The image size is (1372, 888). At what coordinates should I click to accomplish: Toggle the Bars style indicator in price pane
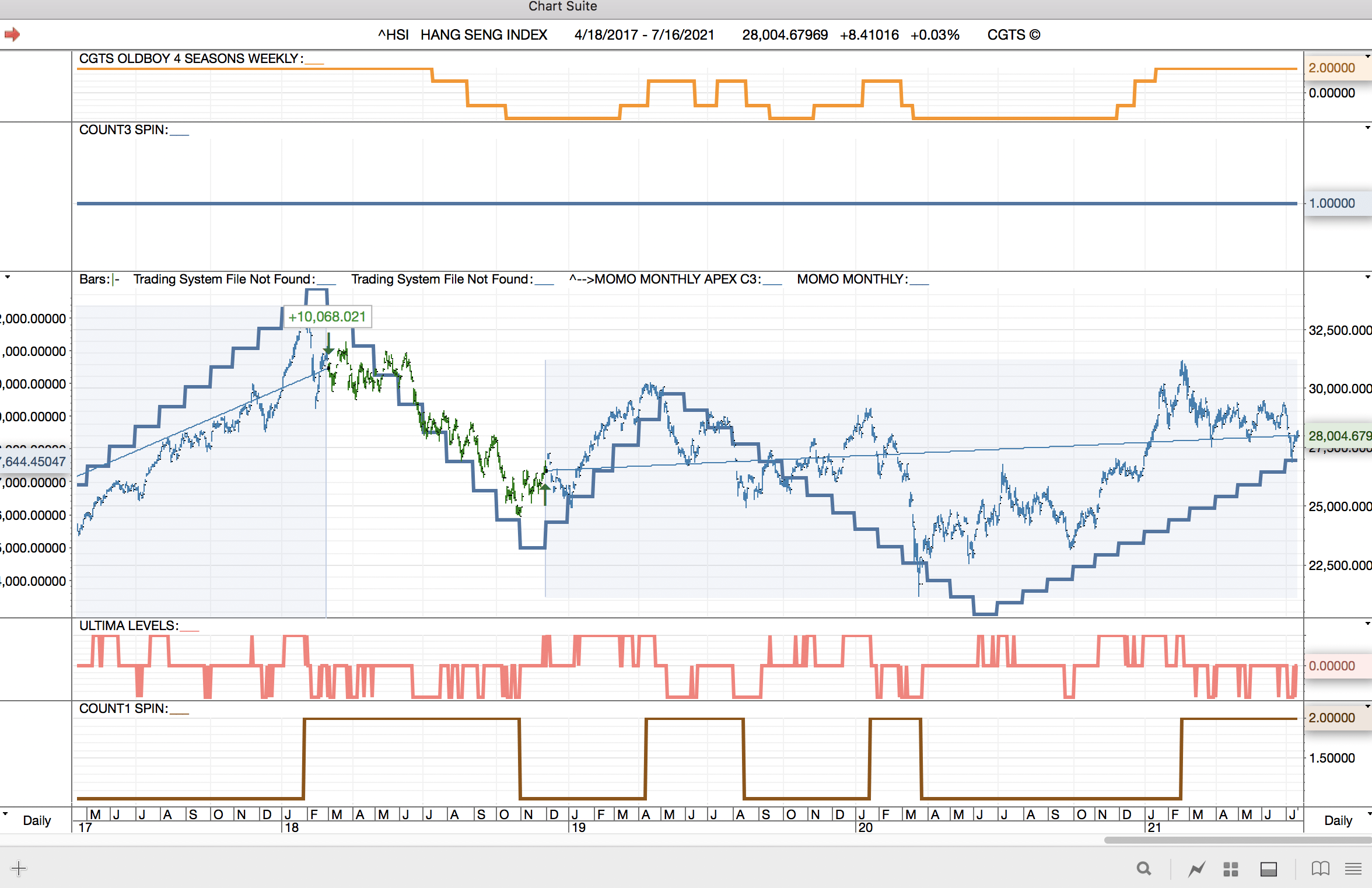(99, 279)
